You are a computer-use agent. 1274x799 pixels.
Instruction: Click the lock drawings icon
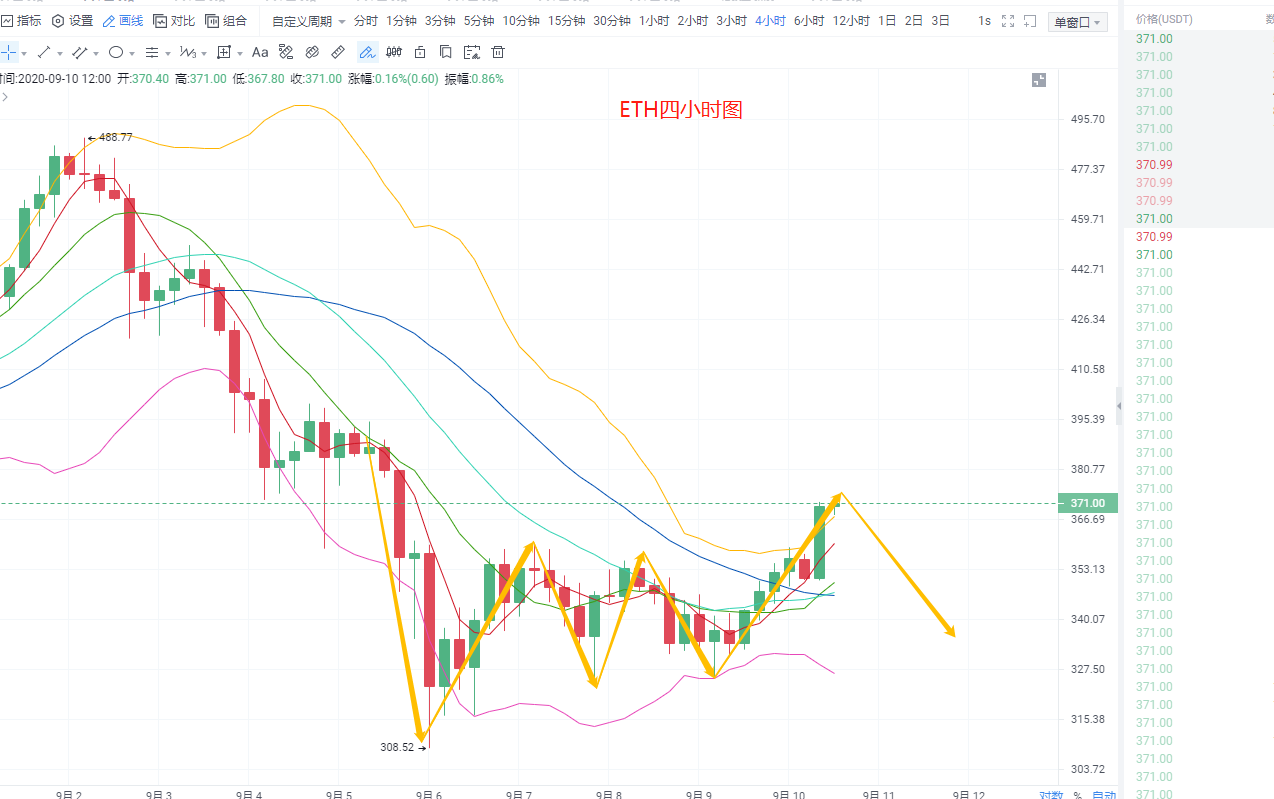click(420, 52)
